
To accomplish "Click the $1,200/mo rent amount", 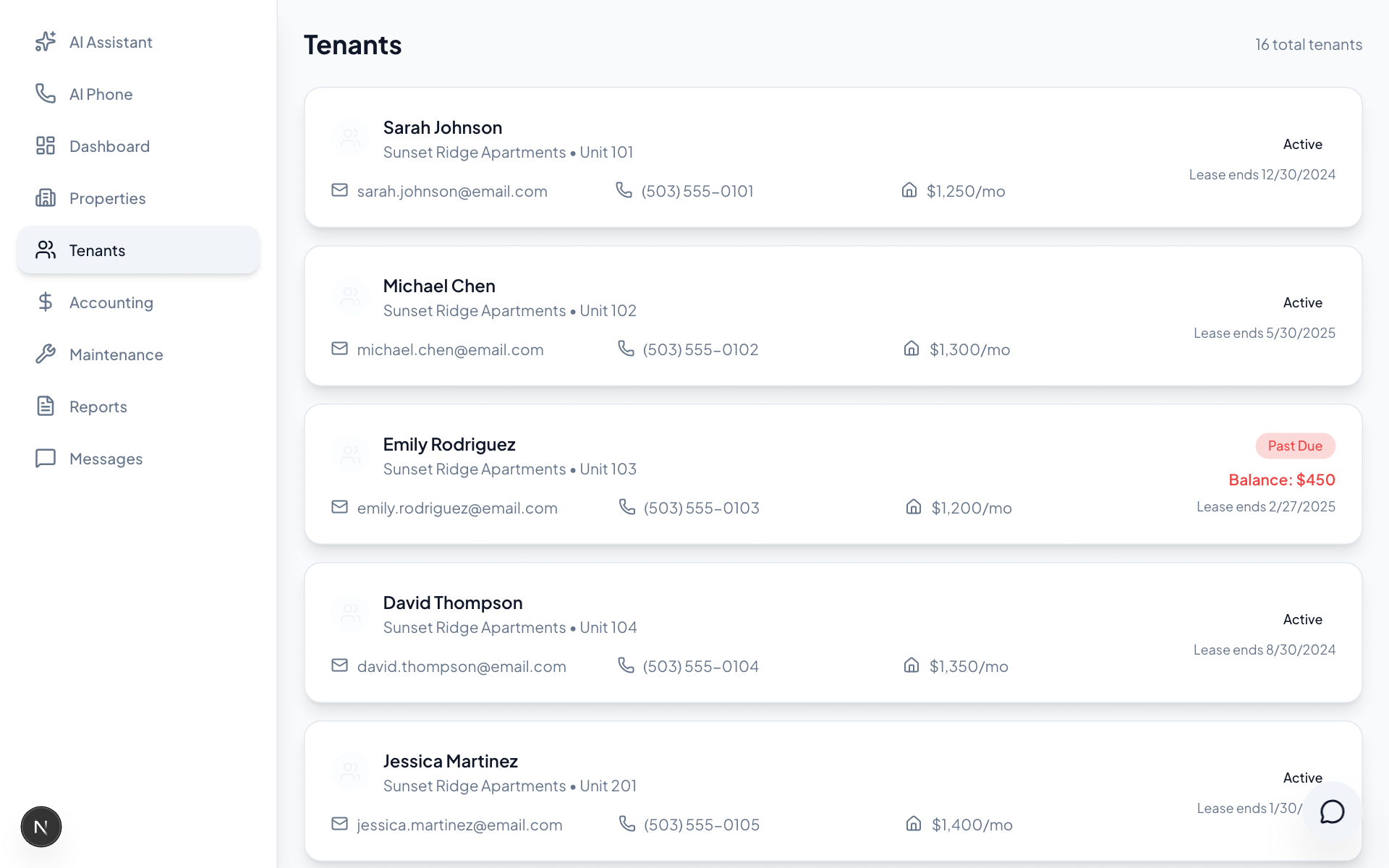I will pos(972,508).
